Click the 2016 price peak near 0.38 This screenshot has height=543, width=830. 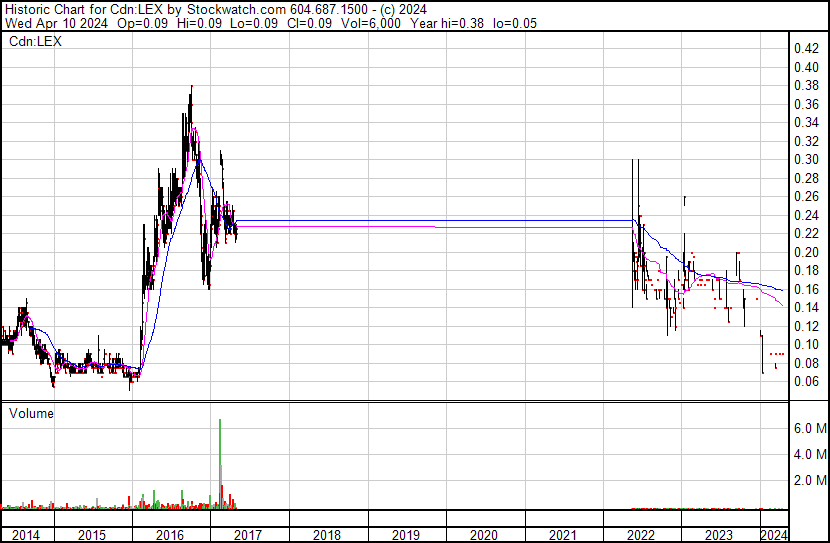190,90
